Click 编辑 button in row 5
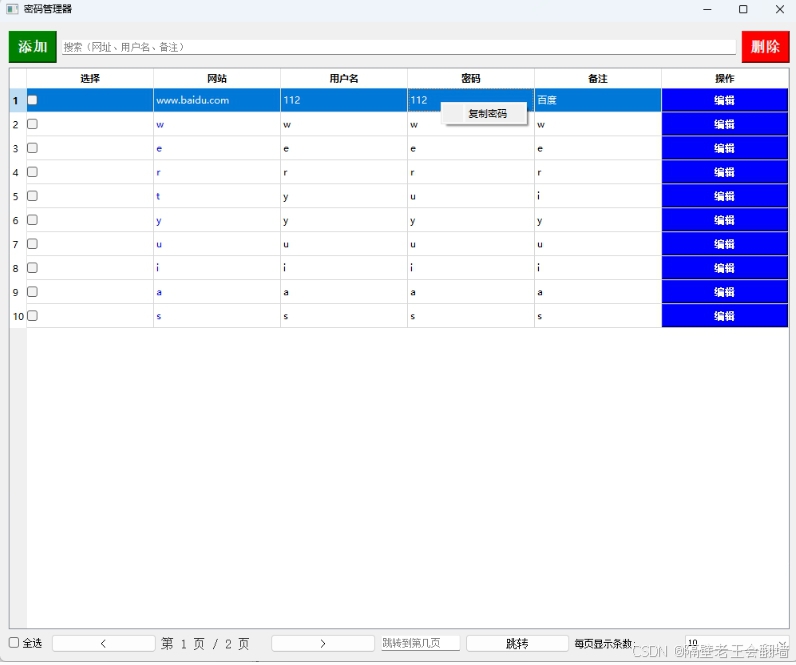Viewport: 796px width, 665px height. 724,196
